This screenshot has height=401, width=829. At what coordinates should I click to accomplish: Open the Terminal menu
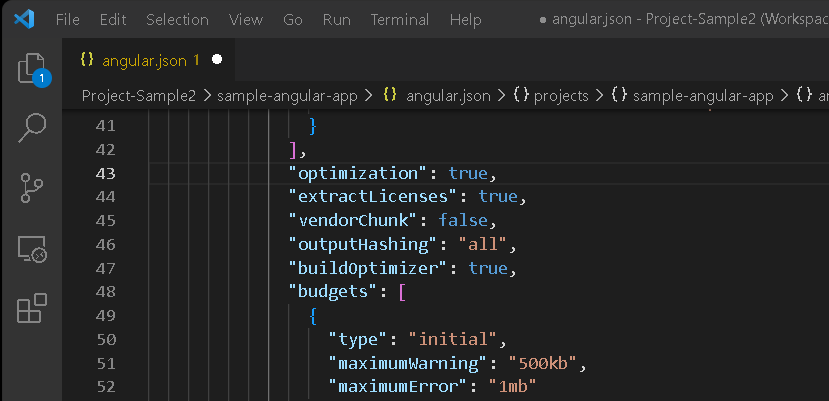pyautogui.click(x=400, y=20)
